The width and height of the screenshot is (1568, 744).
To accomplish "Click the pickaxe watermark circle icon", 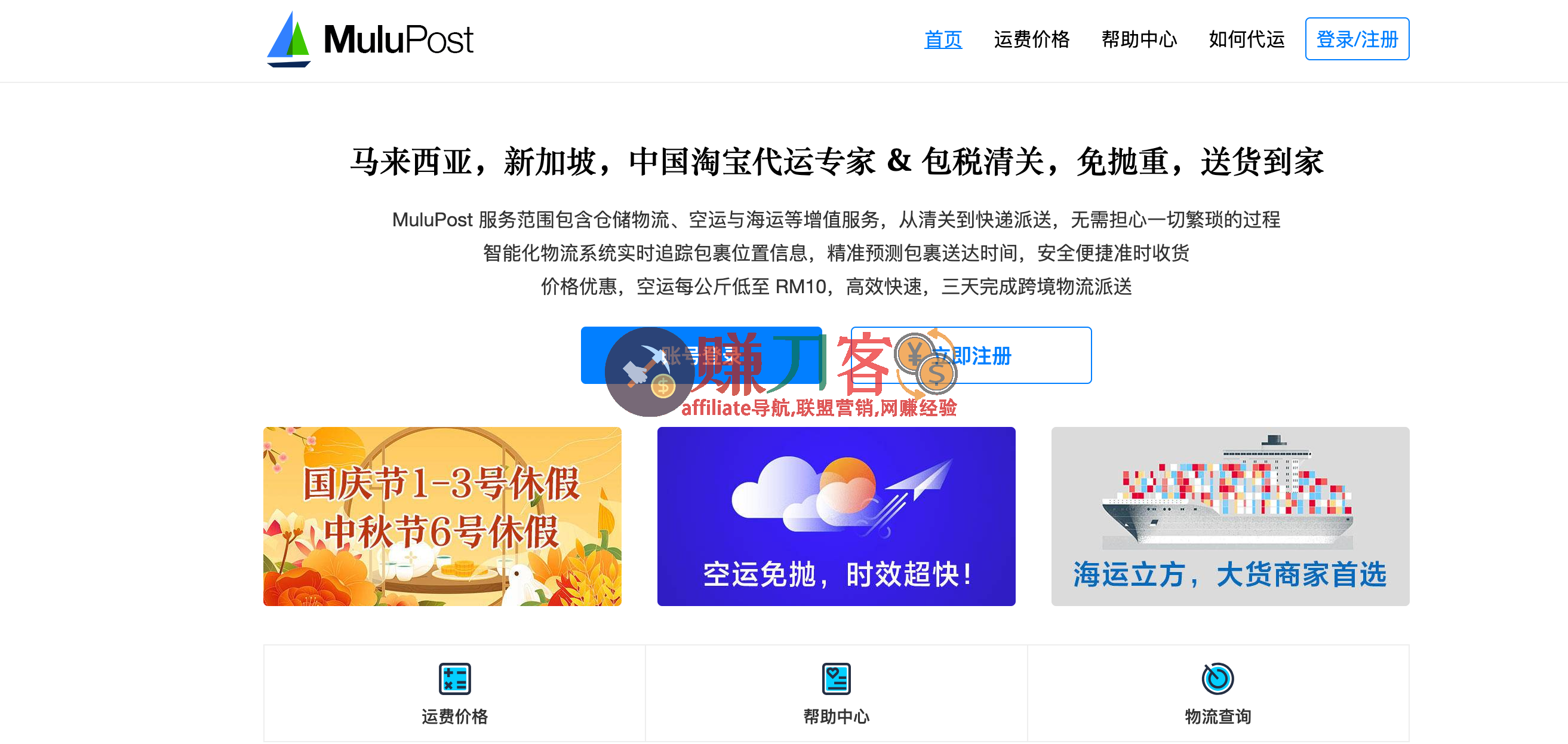I will (650, 371).
